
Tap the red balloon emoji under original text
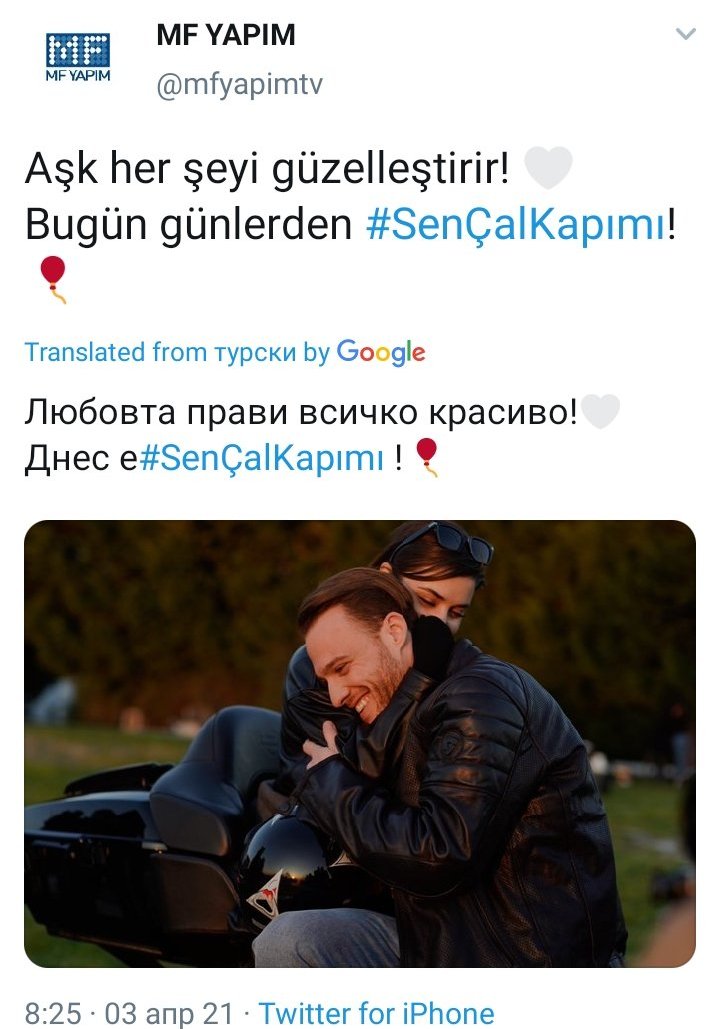coord(53,280)
